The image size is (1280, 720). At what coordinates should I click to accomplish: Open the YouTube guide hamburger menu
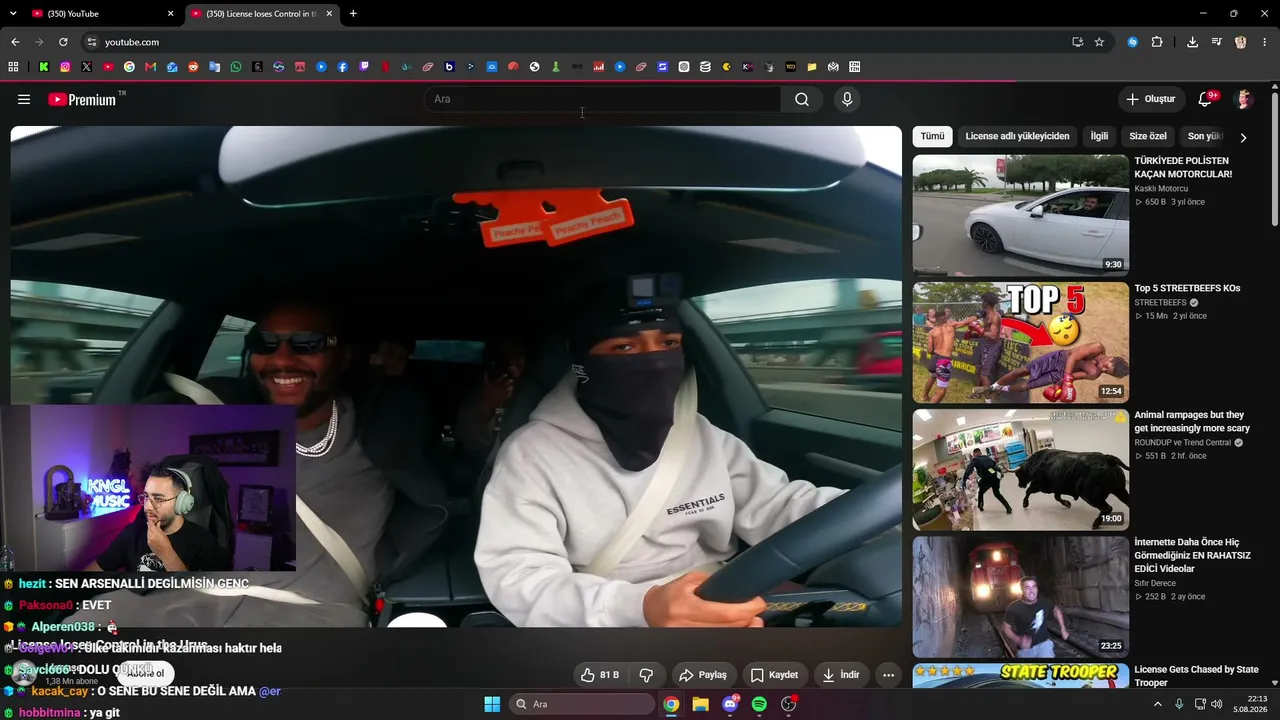[x=24, y=99]
